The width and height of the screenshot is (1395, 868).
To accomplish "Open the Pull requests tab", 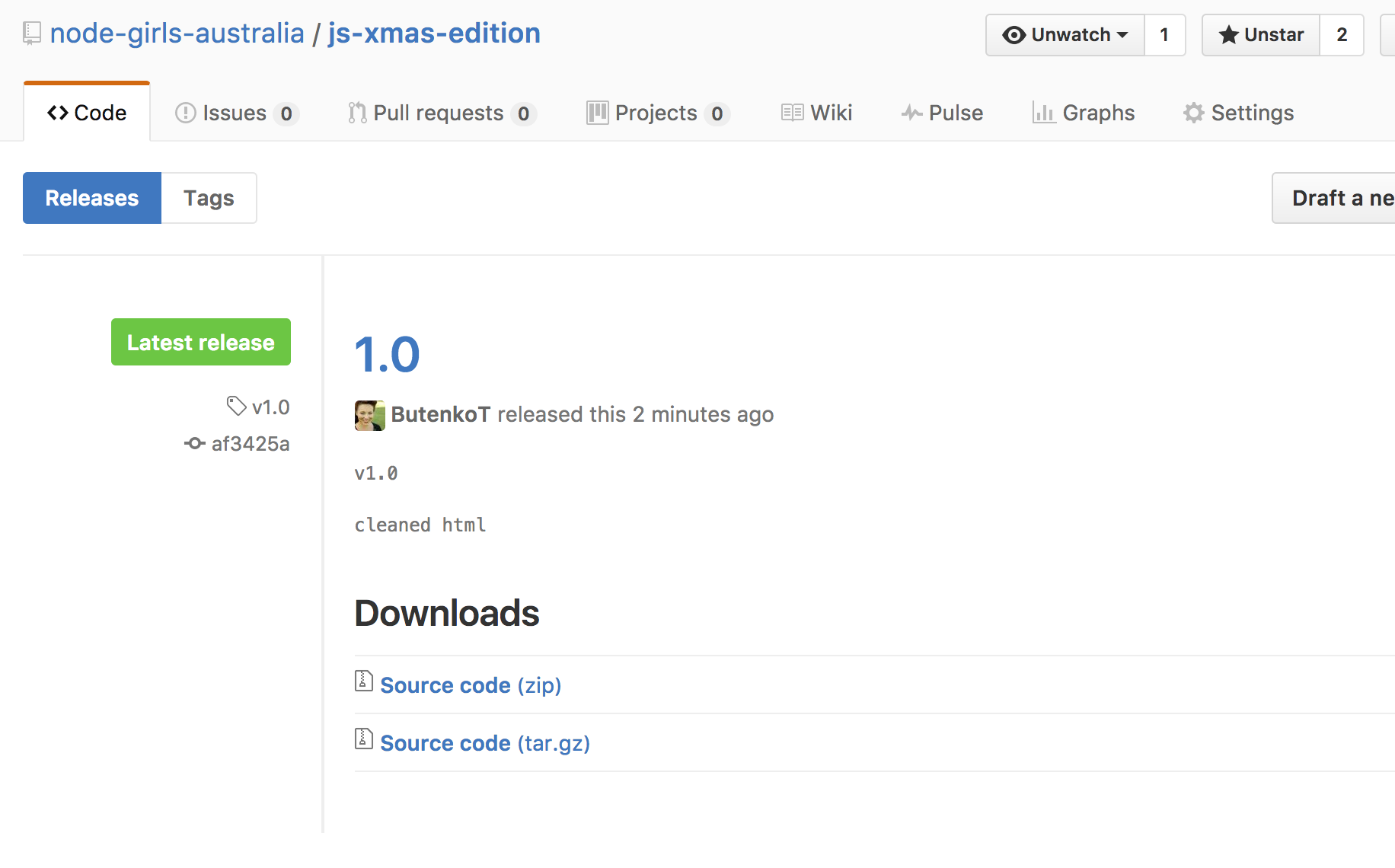I will (442, 113).
